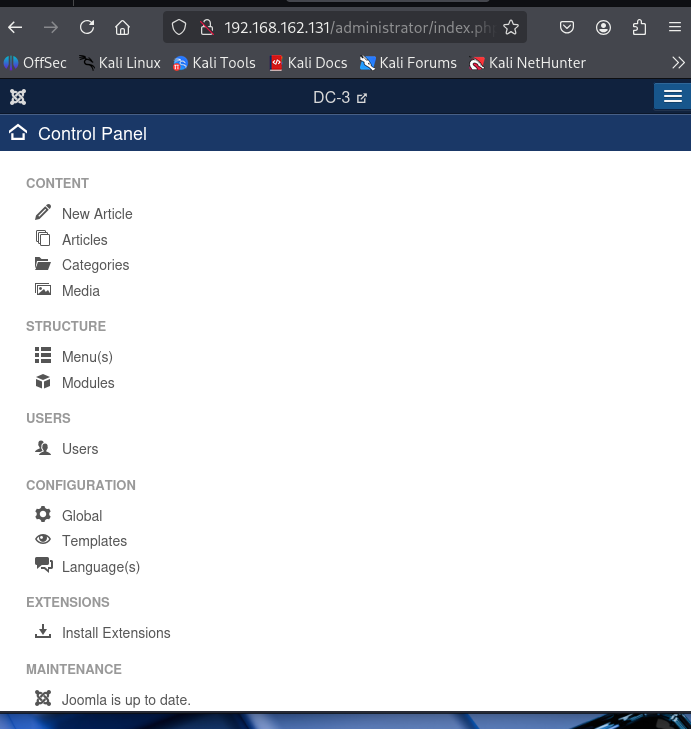Open Global configuration
This screenshot has width=691, height=729.
[x=82, y=516]
